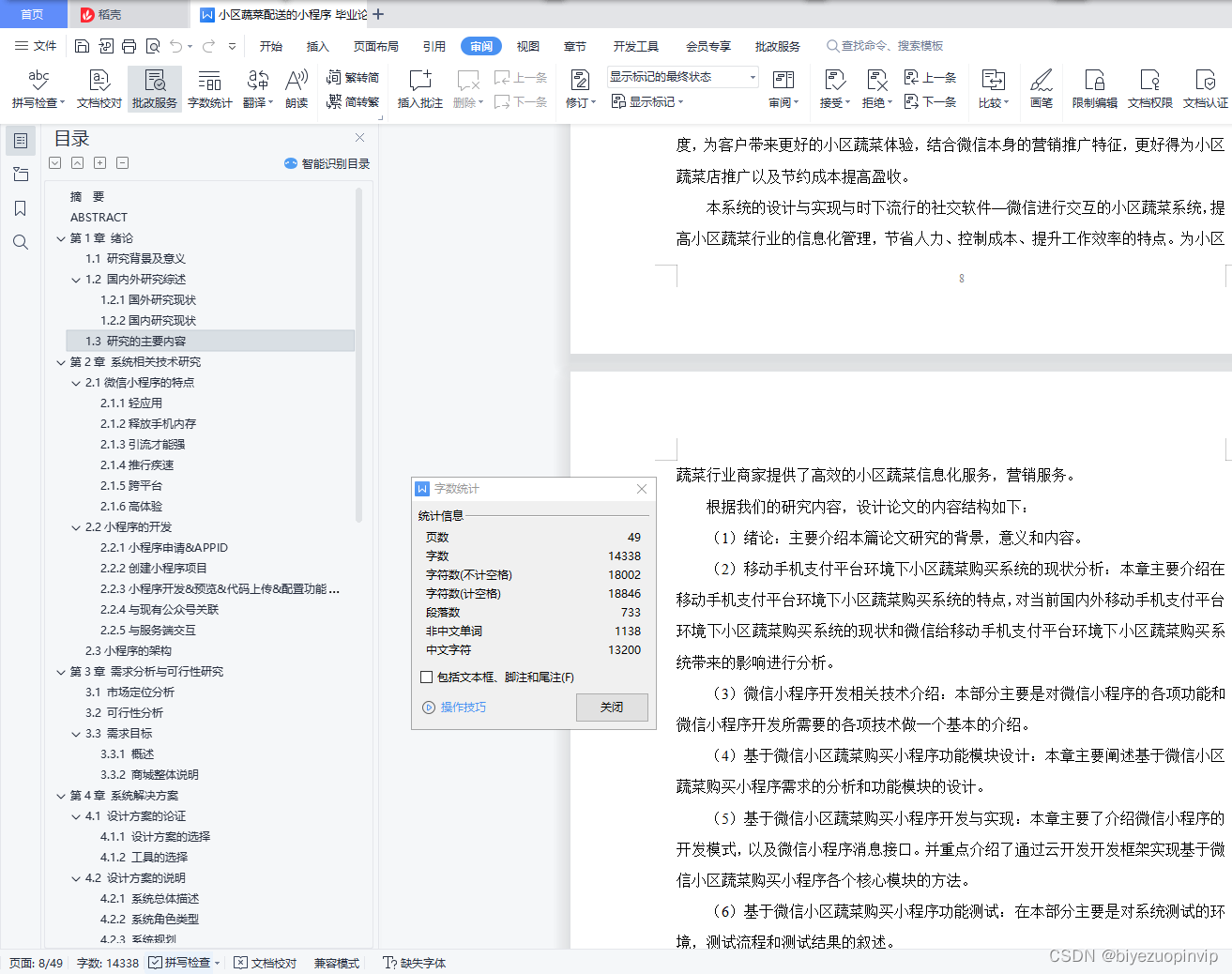
Task: Open the 文件 menu
Action: pos(36,46)
